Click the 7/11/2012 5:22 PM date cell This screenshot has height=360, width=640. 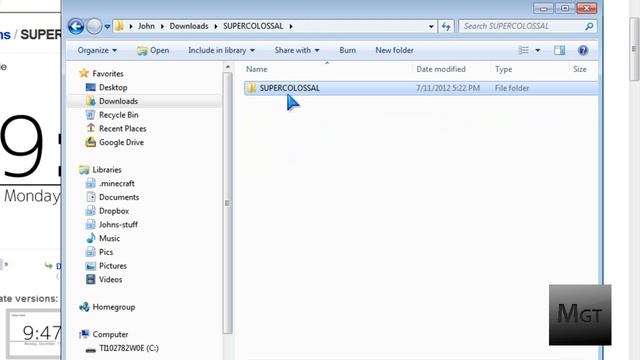(x=448, y=88)
